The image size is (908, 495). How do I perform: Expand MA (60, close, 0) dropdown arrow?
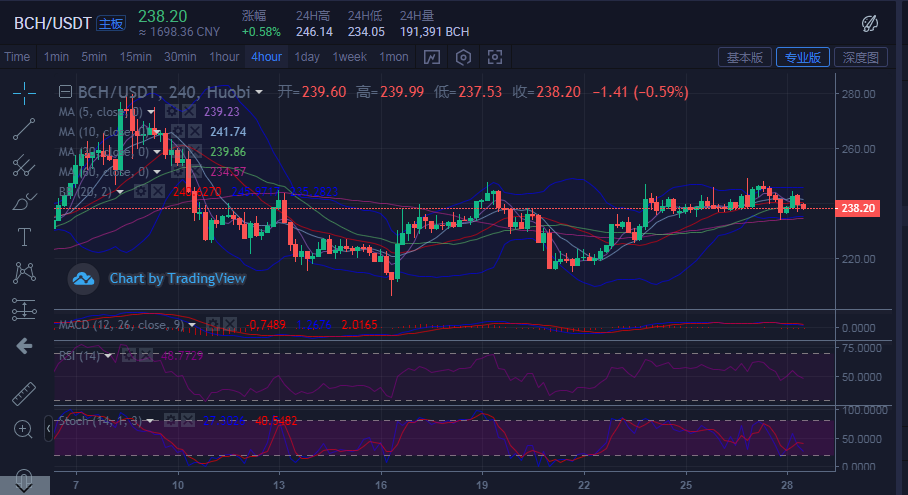coord(157,172)
